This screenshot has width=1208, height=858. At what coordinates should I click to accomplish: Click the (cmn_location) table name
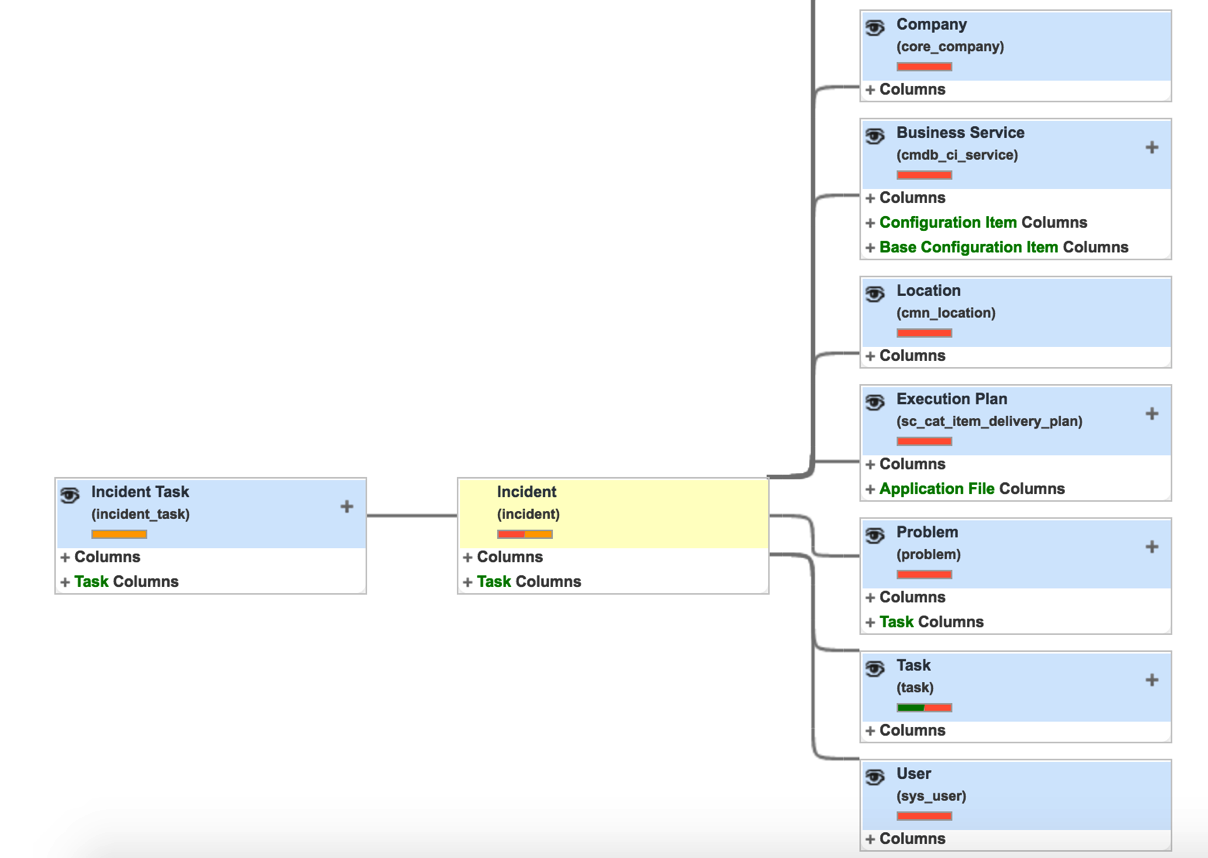click(946, 313)
